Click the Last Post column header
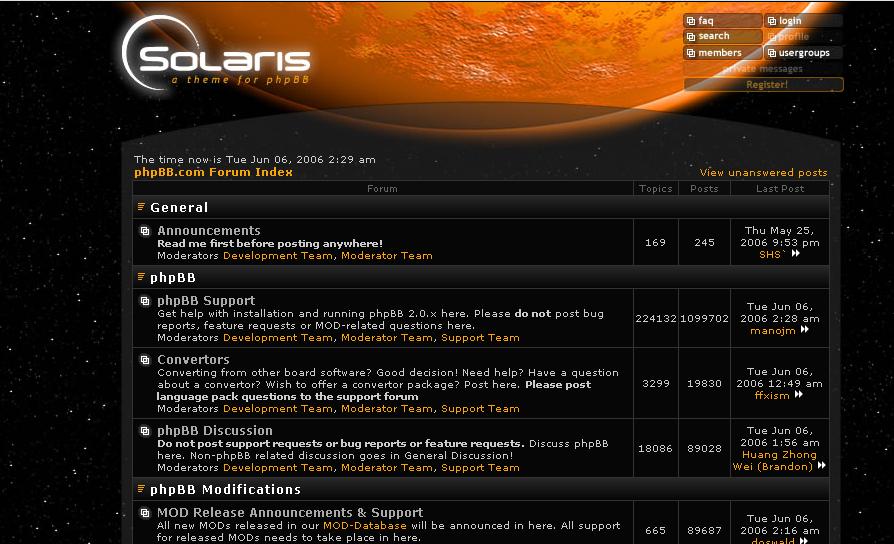 tap(780, 189)
